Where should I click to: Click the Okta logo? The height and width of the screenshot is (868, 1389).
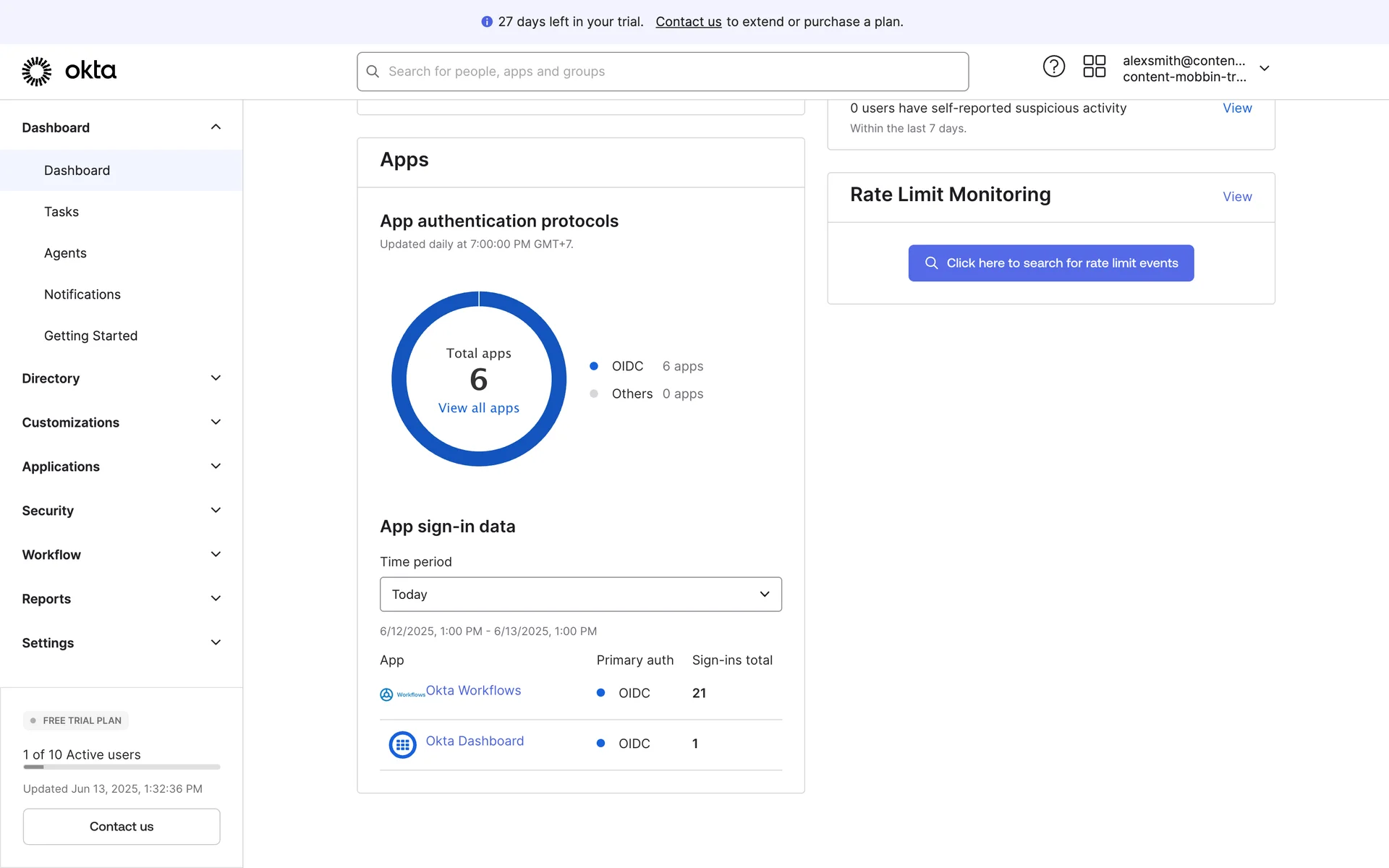click(x=69, y=71)
